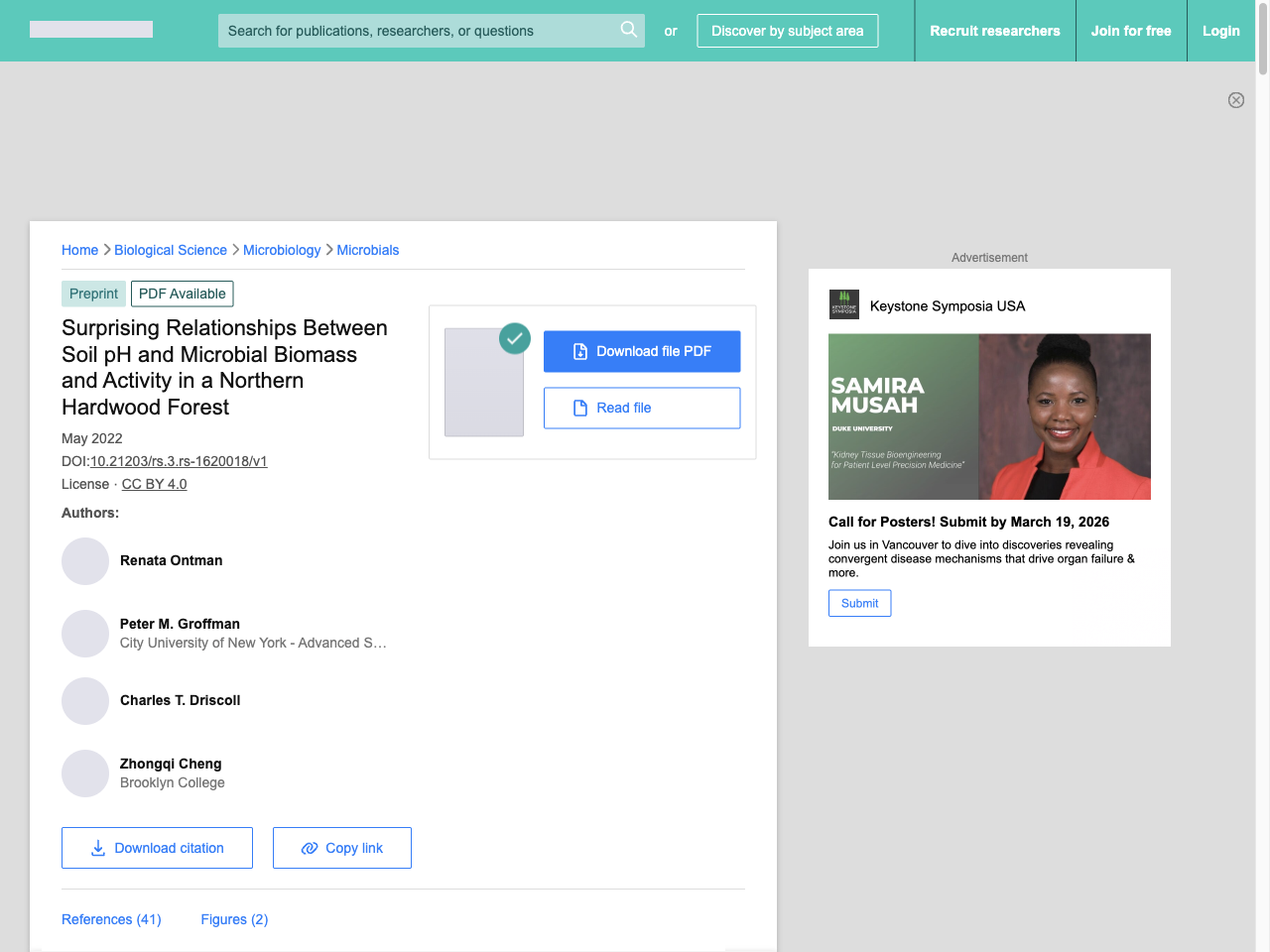This screenshot has width=1270, height=952.
Task: Switch to the Figures (2) tab
Action: pyautogui.click(x=234, y=919)
